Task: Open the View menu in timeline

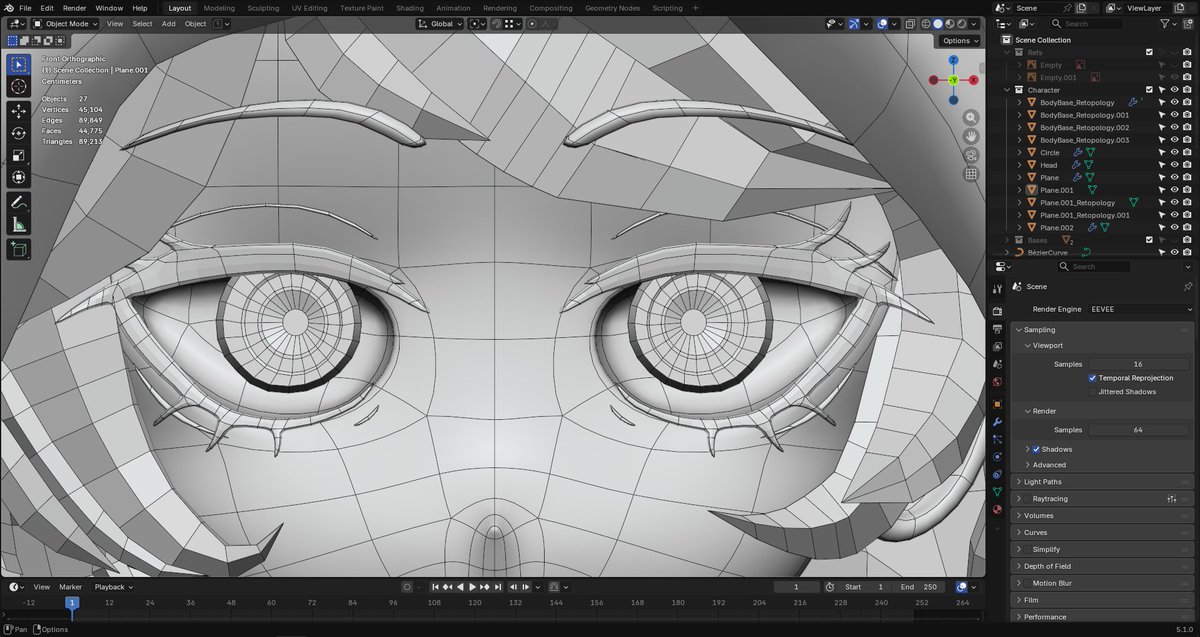Action: (42, 587)
